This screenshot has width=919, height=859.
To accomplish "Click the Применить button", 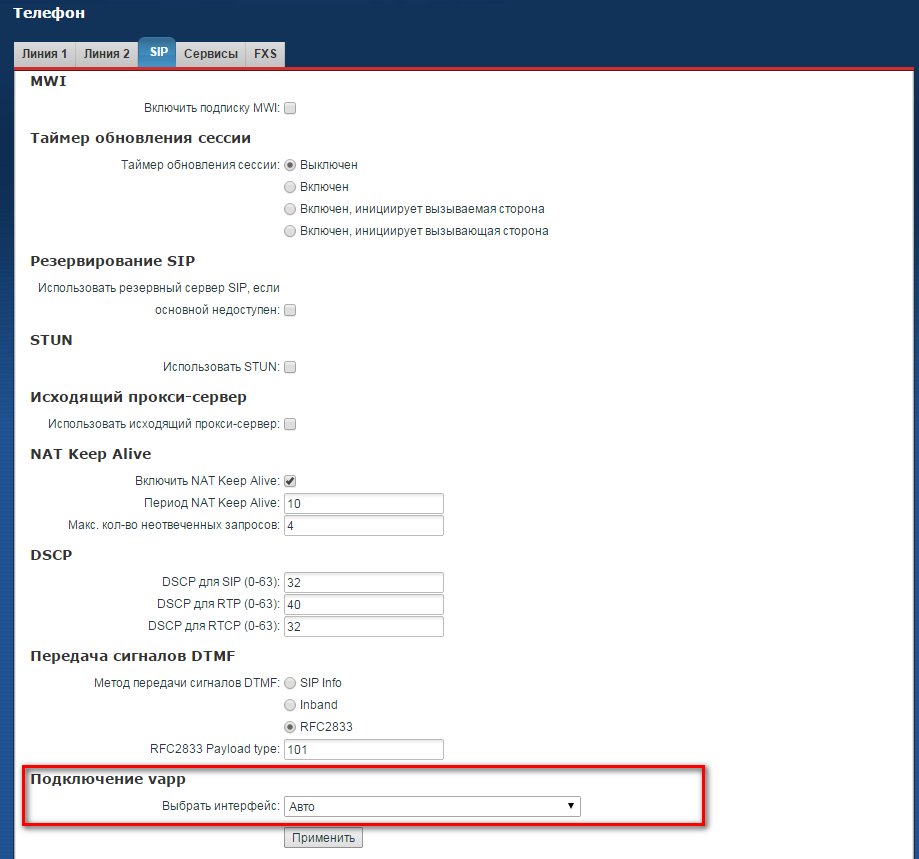I will click(323, 837).
